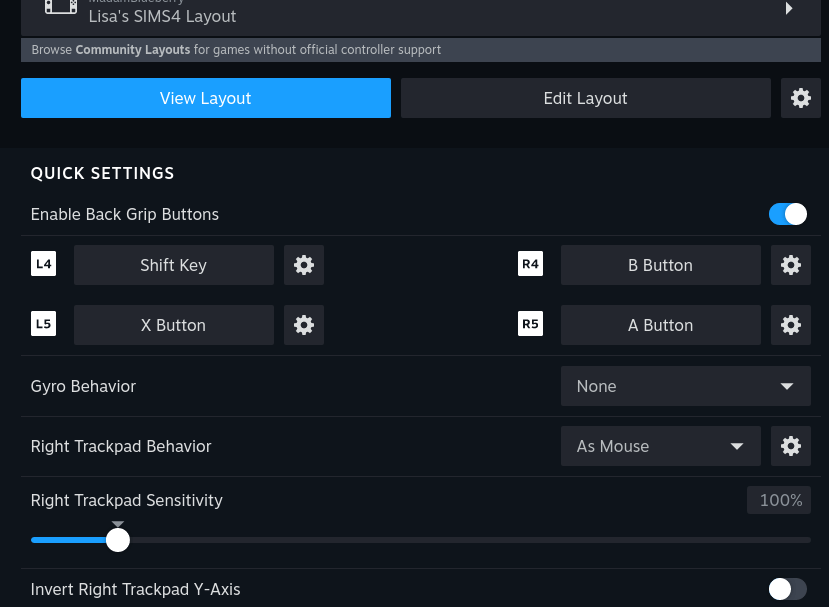Select the R5 A Button binding
Viewport: 829px width, 607px height.
(x=660, y=325)
